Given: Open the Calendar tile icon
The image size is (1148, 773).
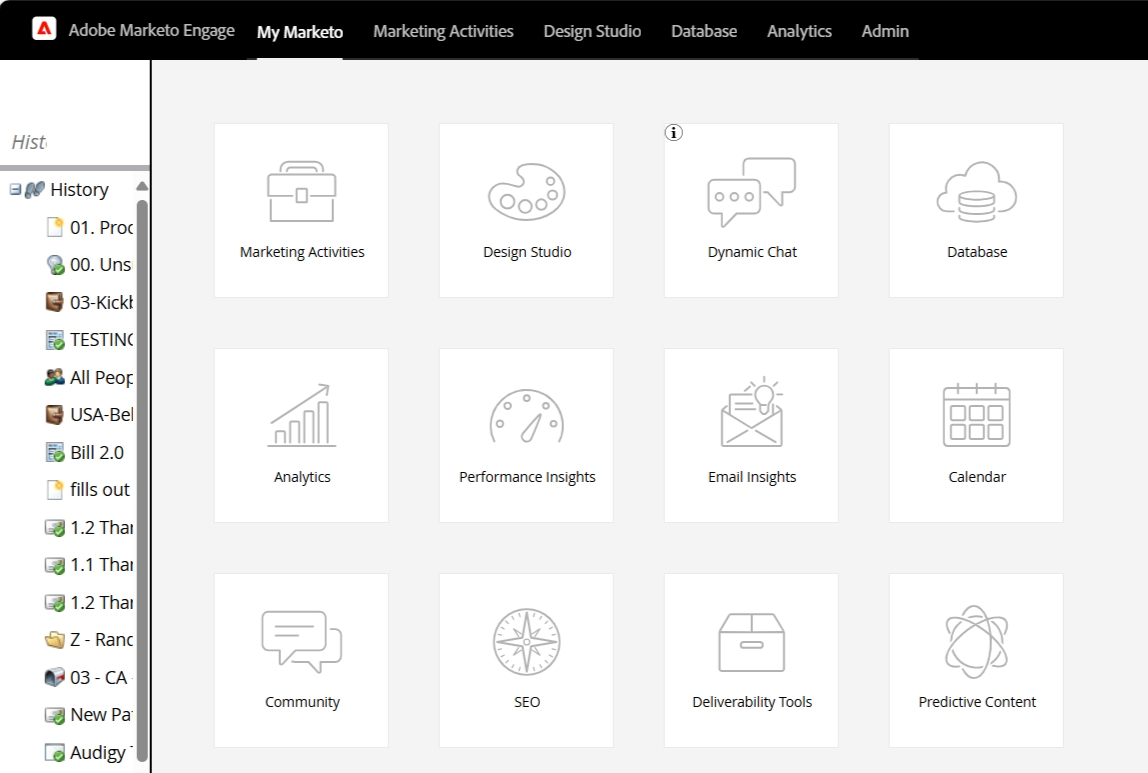Looking at the screenshot, I should click(976, 415).
